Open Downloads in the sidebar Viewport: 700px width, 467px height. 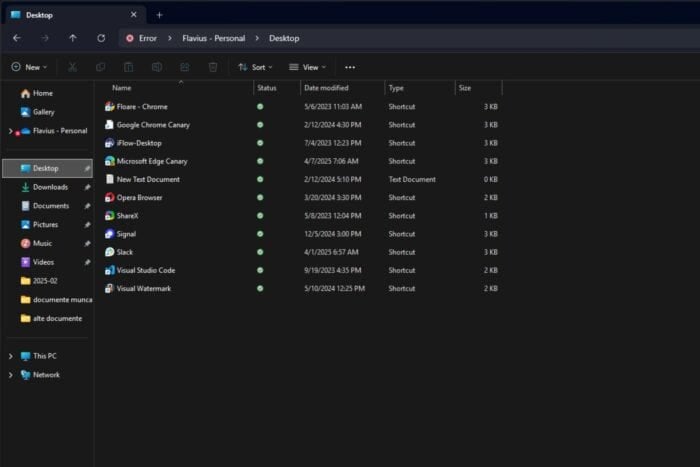point(50,187)
